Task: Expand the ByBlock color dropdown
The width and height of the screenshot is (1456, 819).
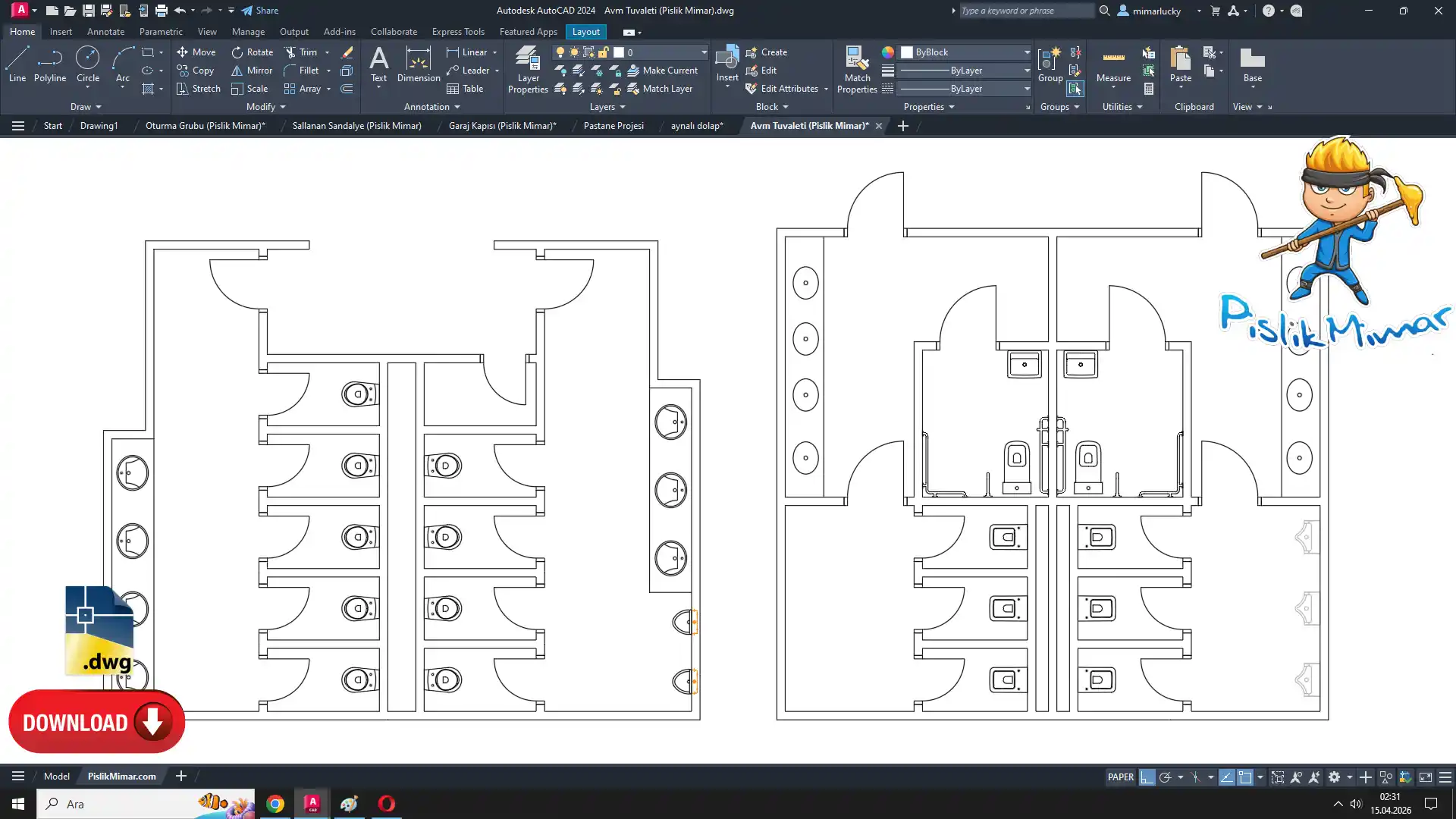Action: click(x=1027, y=52)
